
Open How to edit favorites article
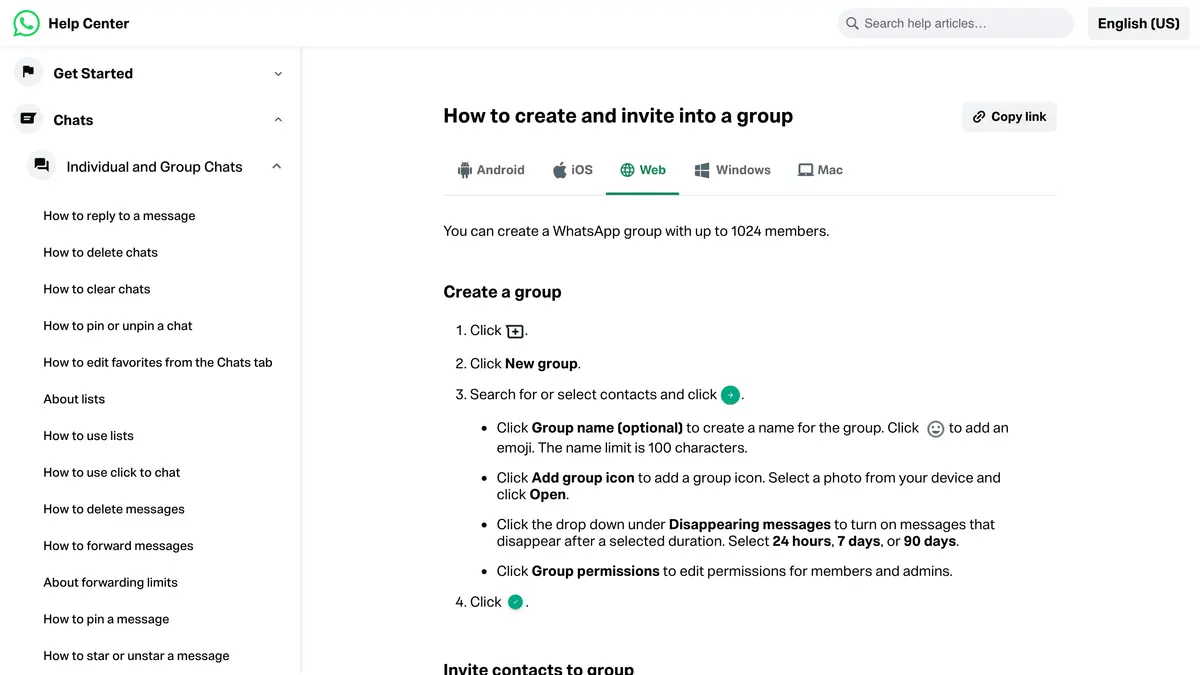(x=157, y=362)
